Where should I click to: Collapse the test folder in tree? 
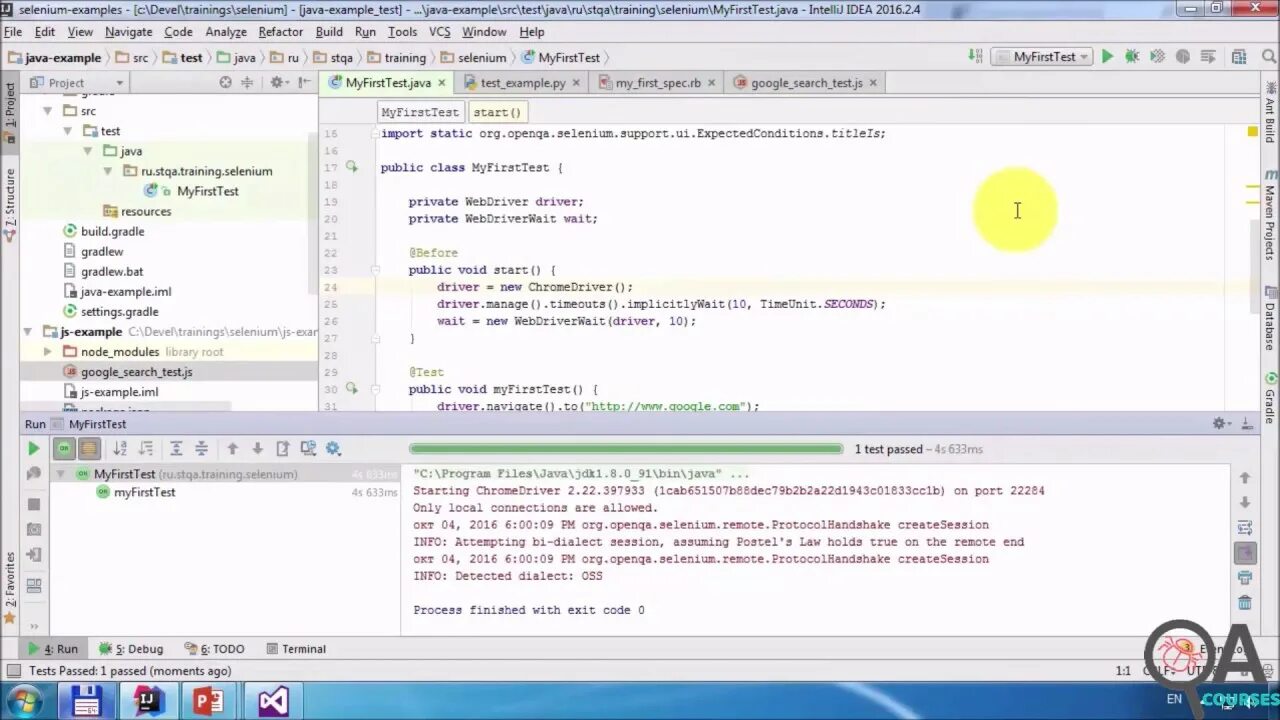(x=67, y=131)
